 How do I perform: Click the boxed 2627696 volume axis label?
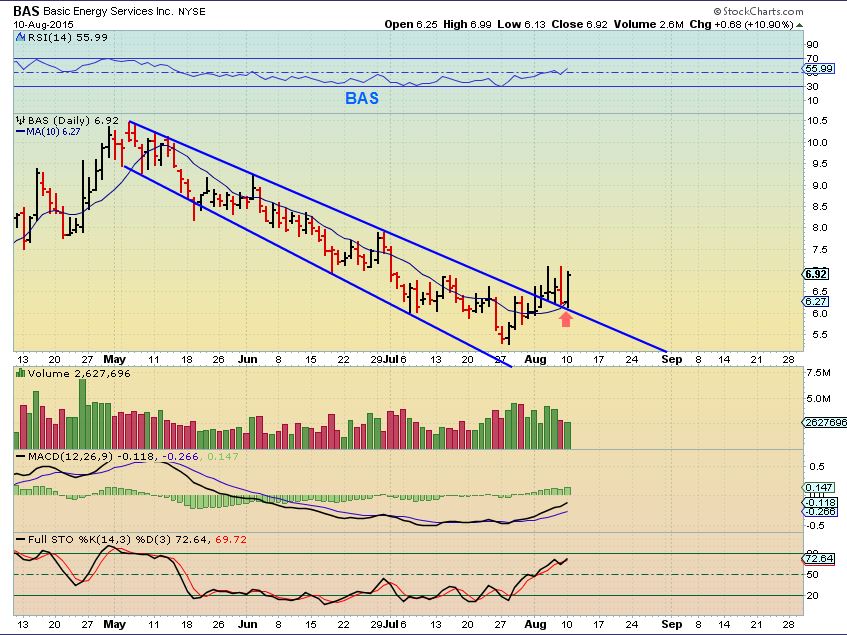point(825,422)
